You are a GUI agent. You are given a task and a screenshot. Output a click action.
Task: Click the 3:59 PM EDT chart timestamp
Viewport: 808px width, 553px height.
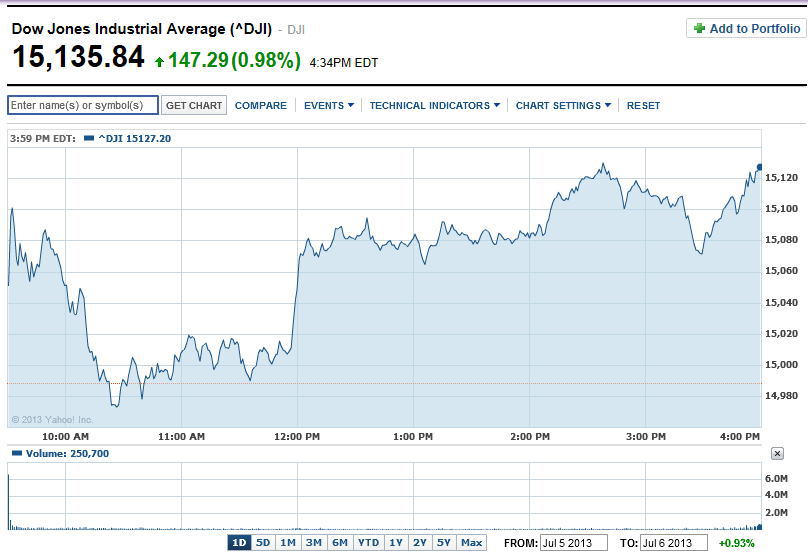[x=43, y=138]
